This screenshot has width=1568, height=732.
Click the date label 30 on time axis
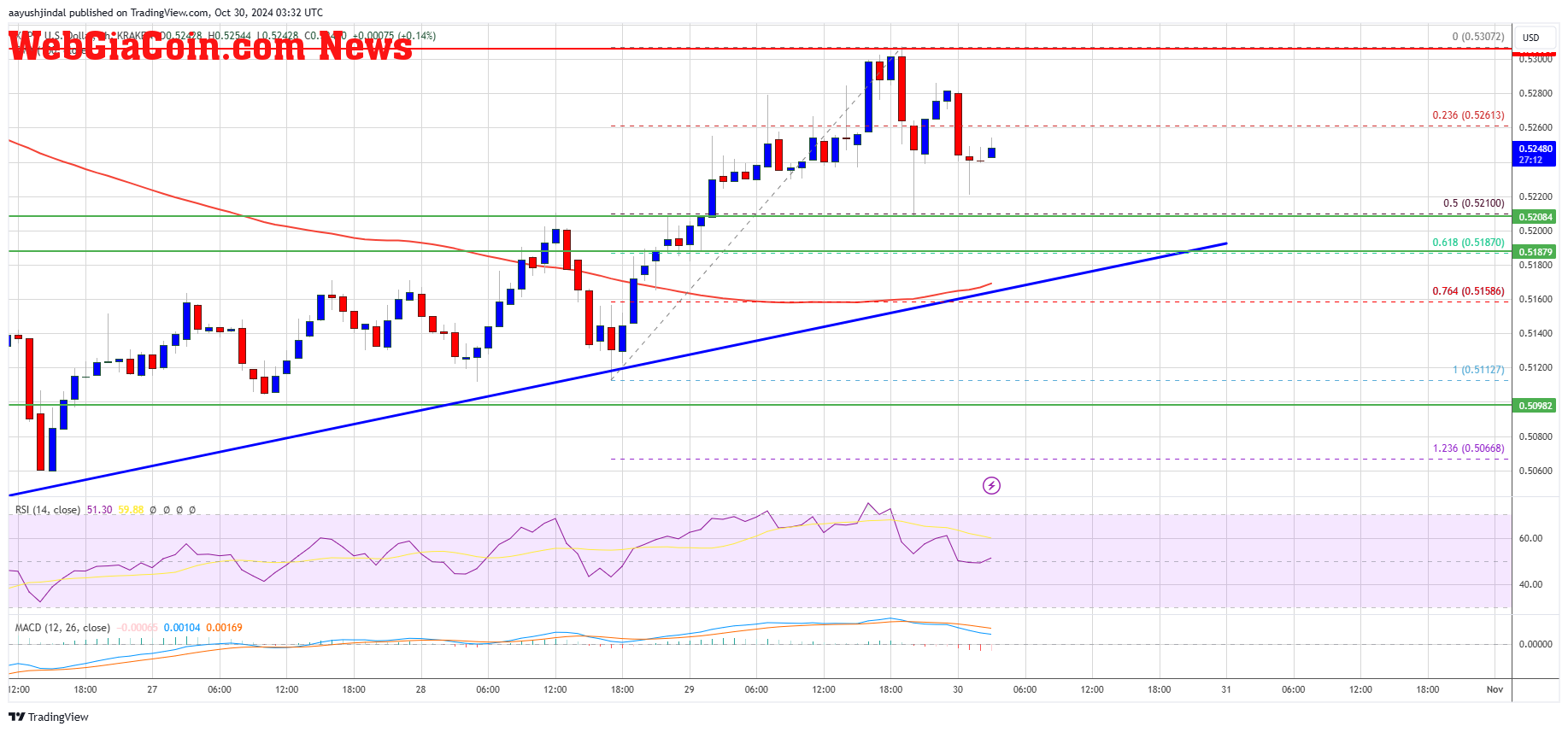(x=958, y=689)
